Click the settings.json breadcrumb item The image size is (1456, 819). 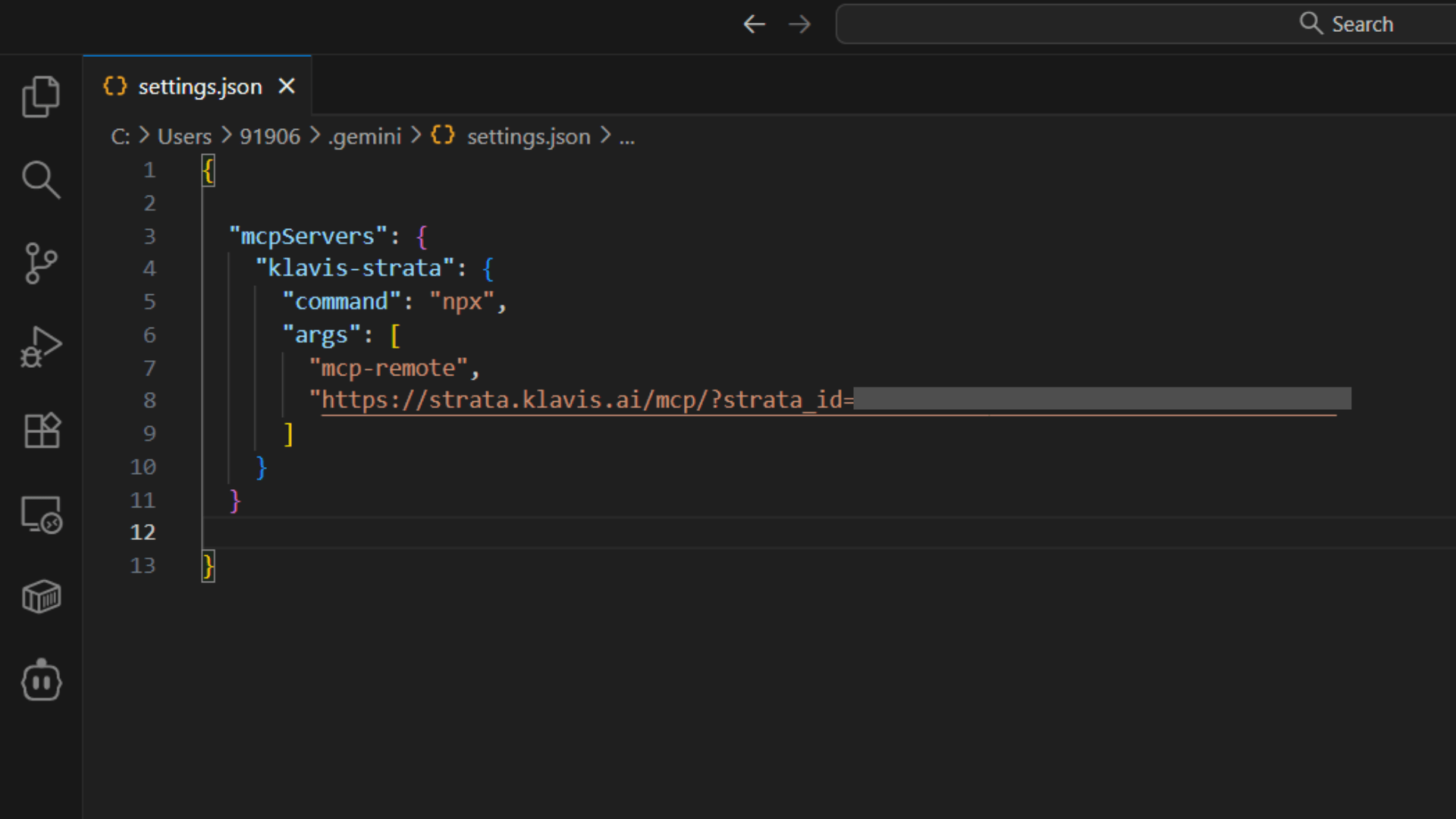coord(528,136)
